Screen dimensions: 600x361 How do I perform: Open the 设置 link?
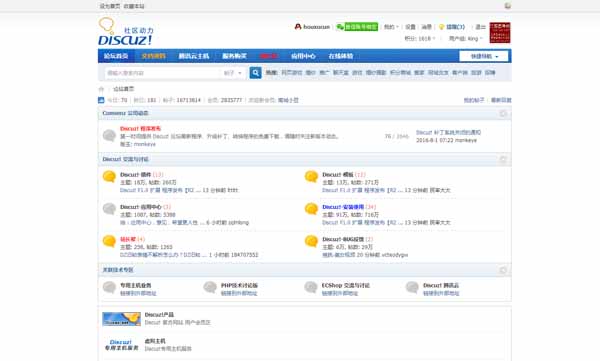click(410, 27)
